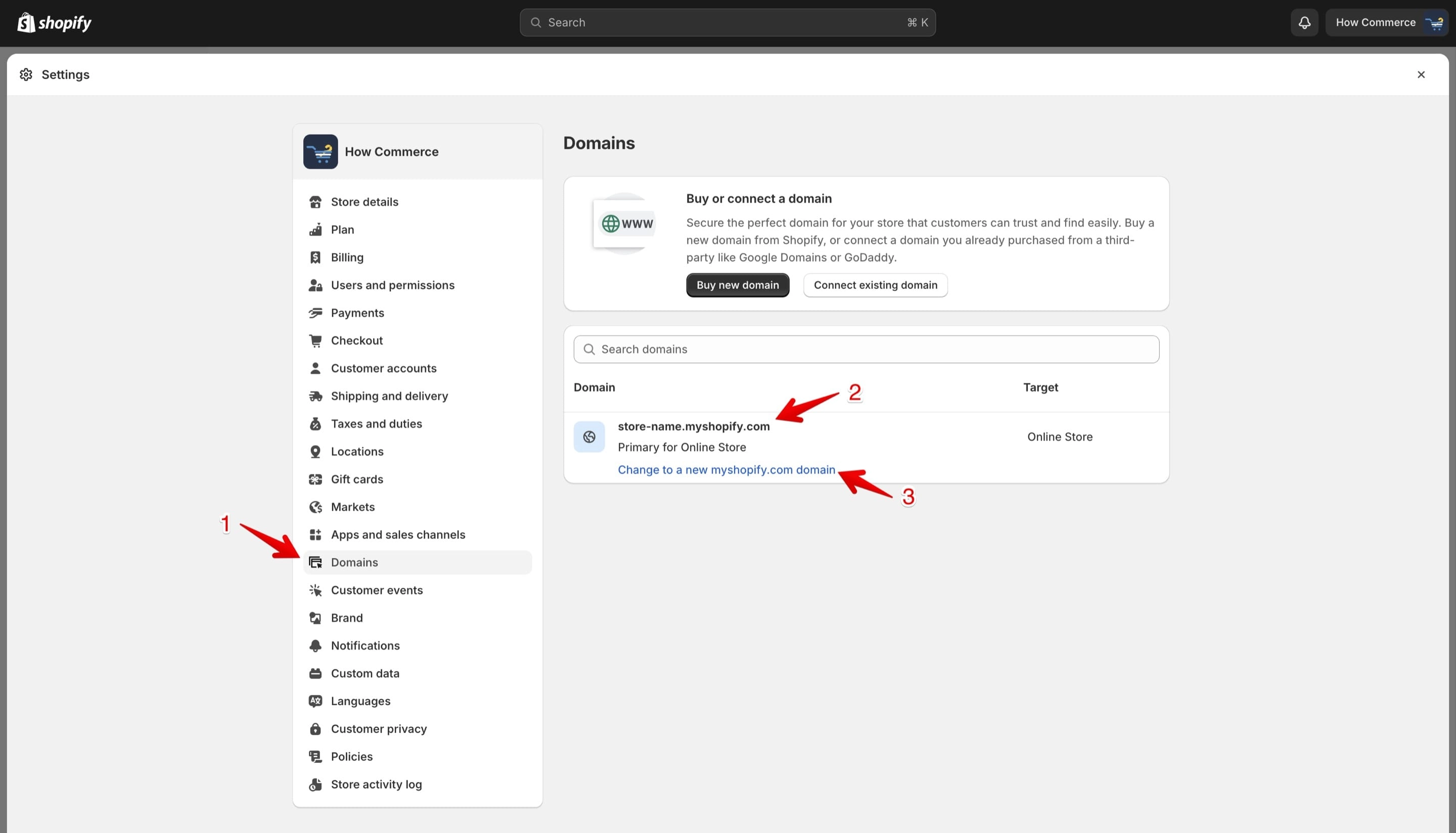1456x833 pixels.
Task: Click the globe icon beside store-name.myshopify.com
Action: tap(589, 437)
